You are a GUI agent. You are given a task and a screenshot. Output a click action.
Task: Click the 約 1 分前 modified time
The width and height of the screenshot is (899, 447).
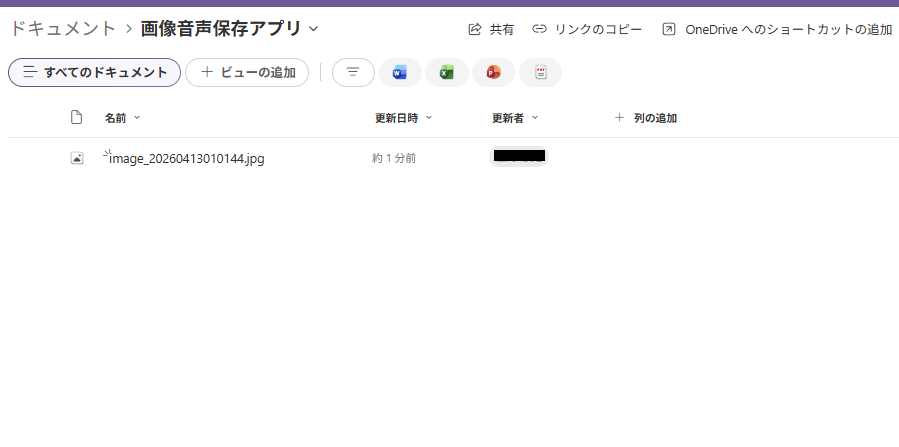click(394, 158)
